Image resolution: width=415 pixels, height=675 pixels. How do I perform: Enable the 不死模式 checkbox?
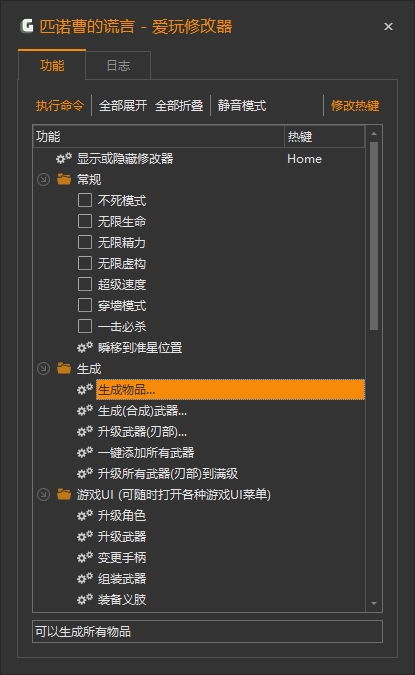coord(85,200)
